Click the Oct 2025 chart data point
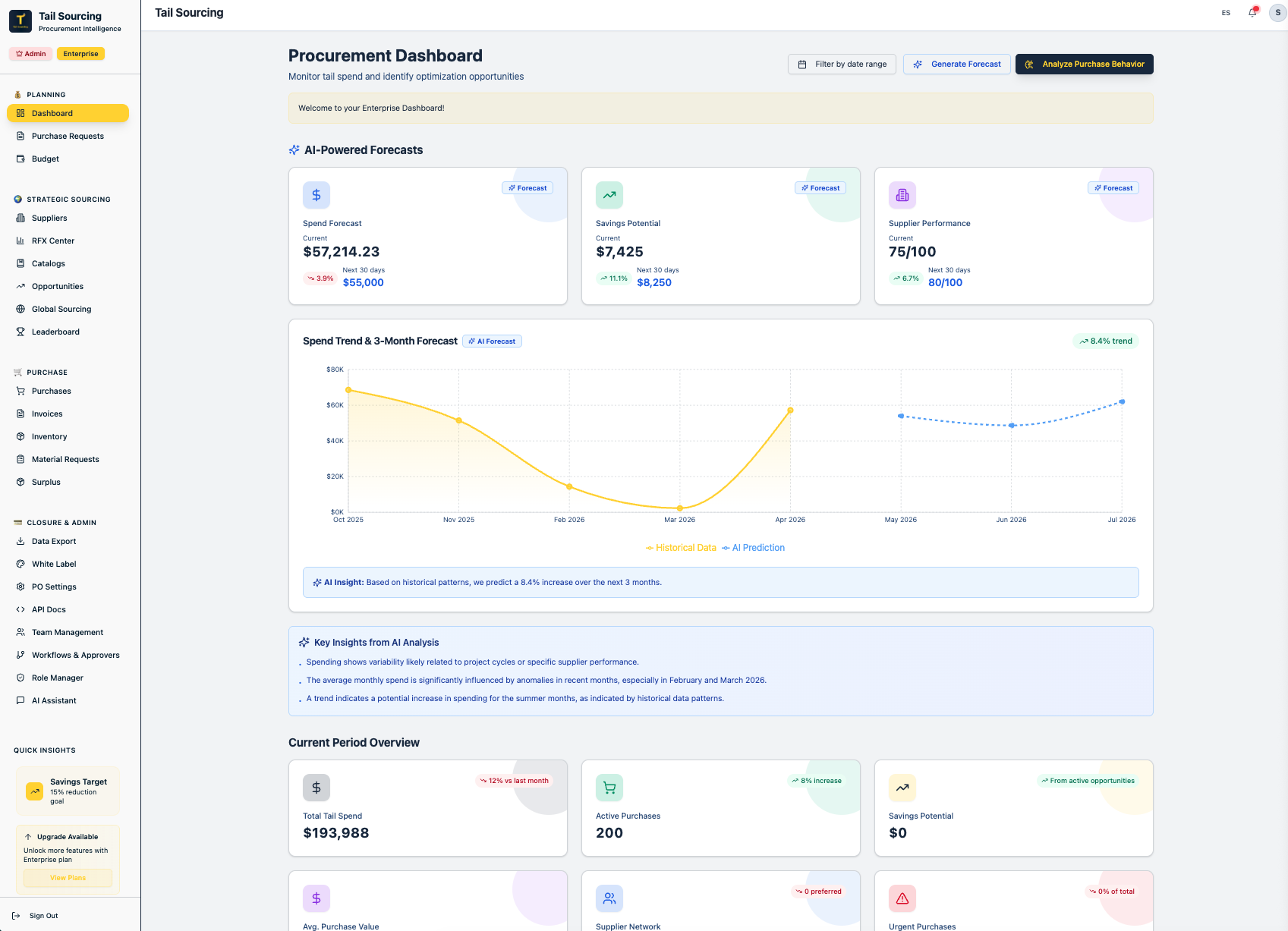 (x=348, y=390)
